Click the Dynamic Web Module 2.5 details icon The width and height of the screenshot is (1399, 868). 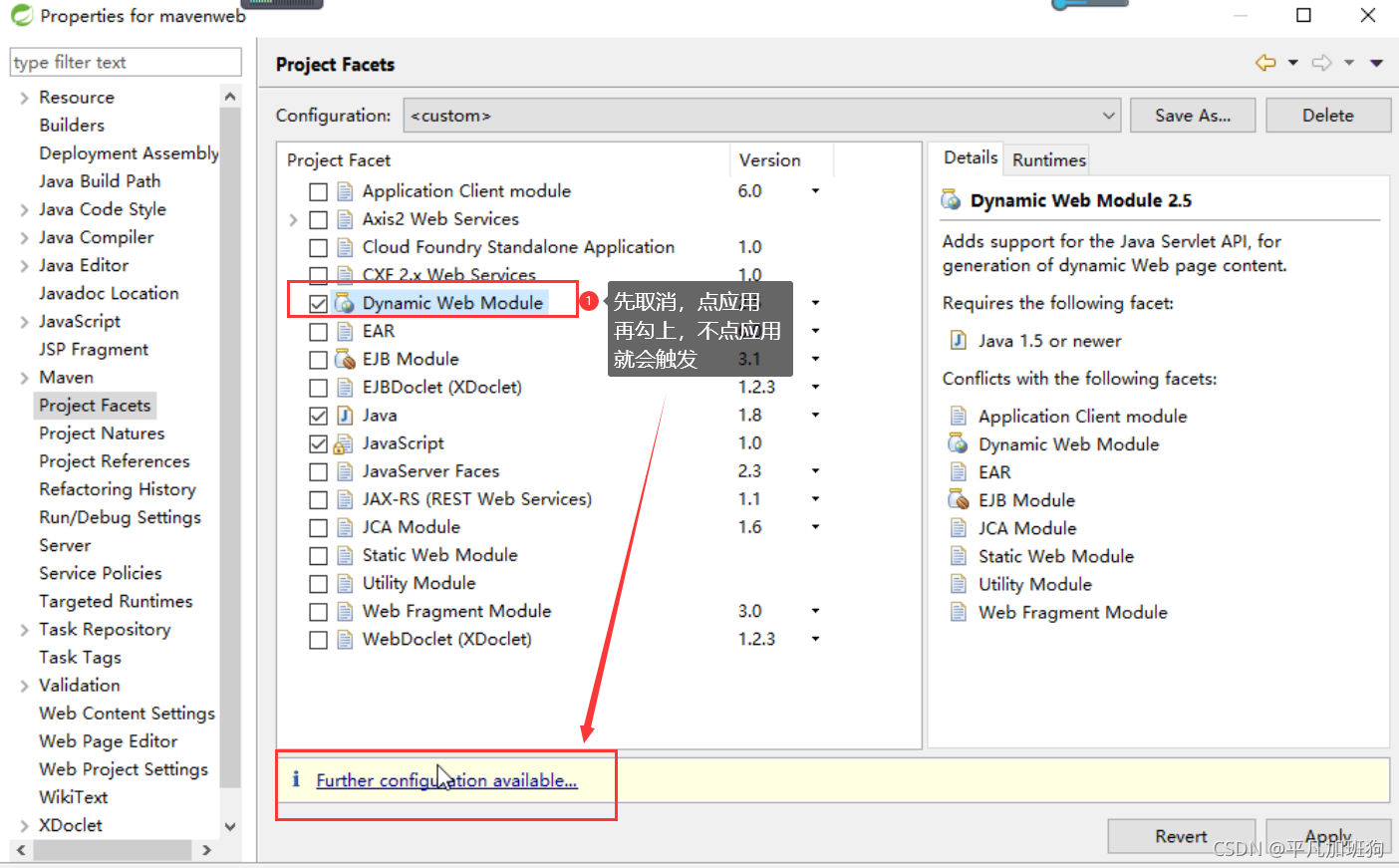tap(952, 200)
